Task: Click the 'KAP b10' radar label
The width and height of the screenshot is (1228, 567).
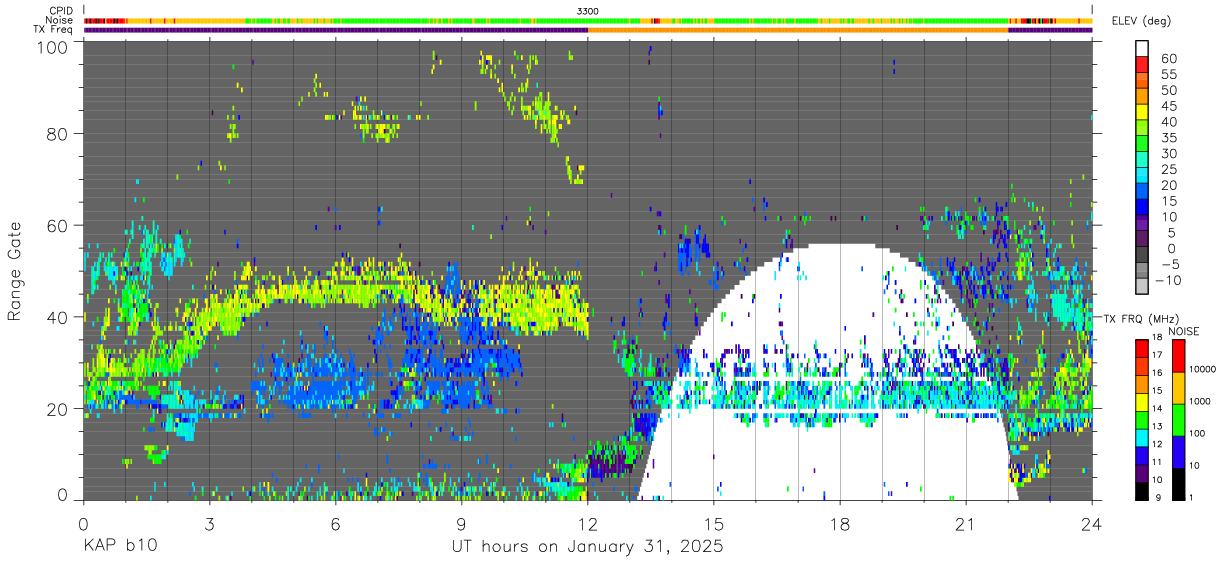Action: pyautogui.click(x=119, y=547)
